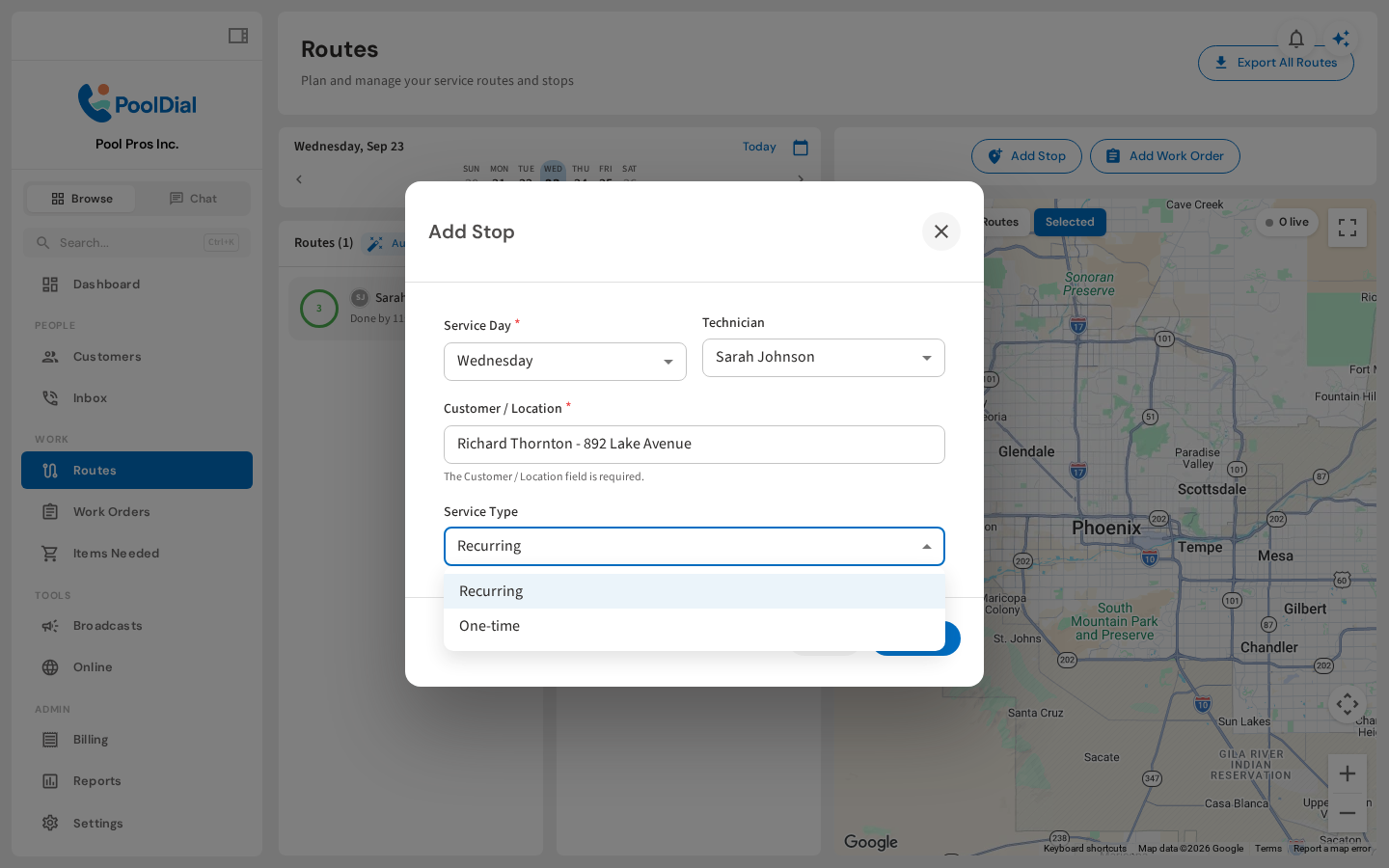Open the calendar date picker icon
The height and width of the screenshot is (868, 1389).
[801, 148]
